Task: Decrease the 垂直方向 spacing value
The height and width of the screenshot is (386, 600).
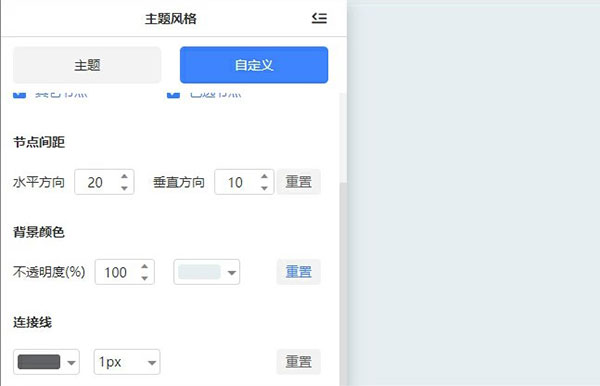Action: tap(264, 188)
